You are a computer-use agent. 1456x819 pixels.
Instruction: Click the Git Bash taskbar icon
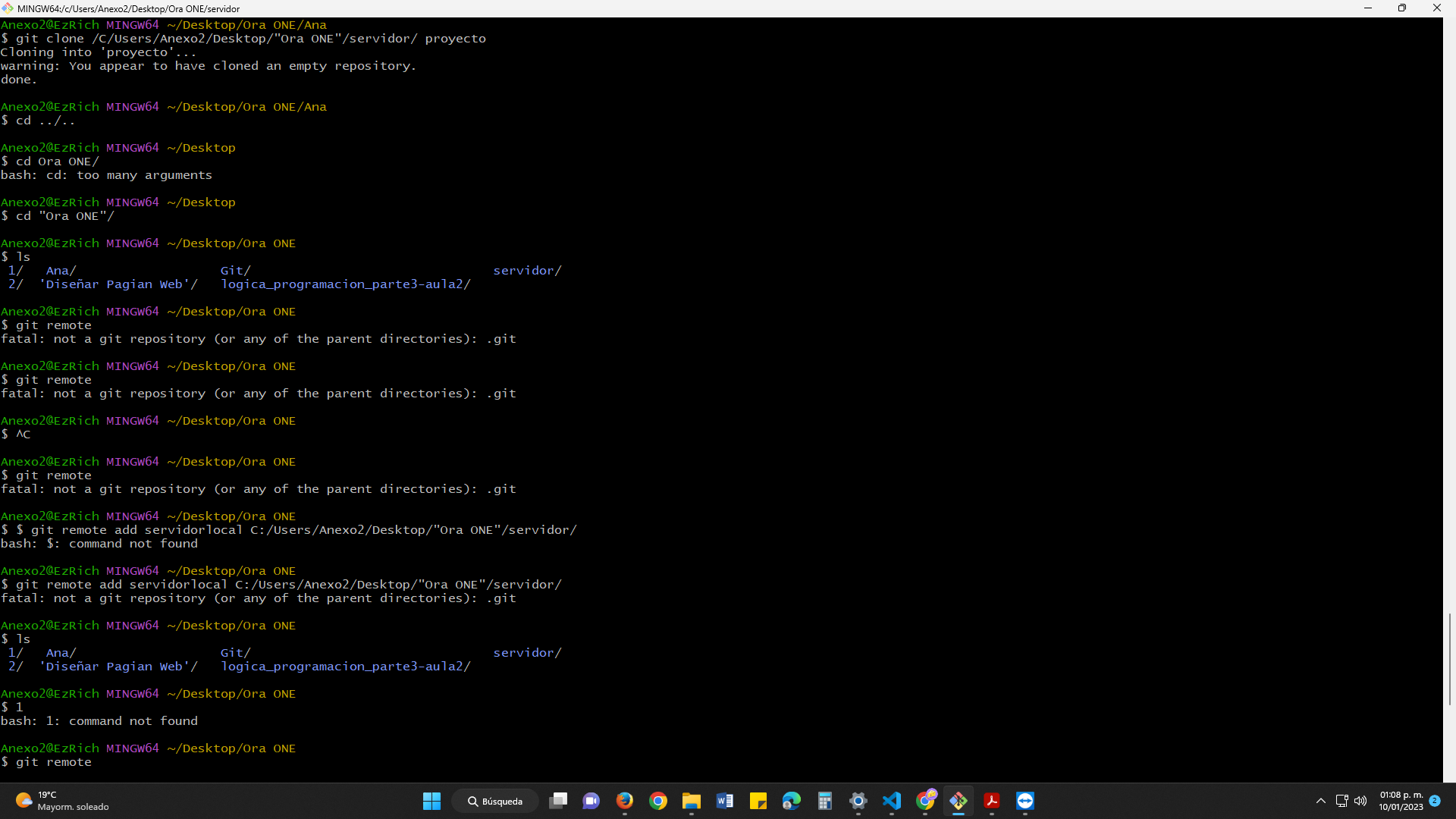pos(959,801)
